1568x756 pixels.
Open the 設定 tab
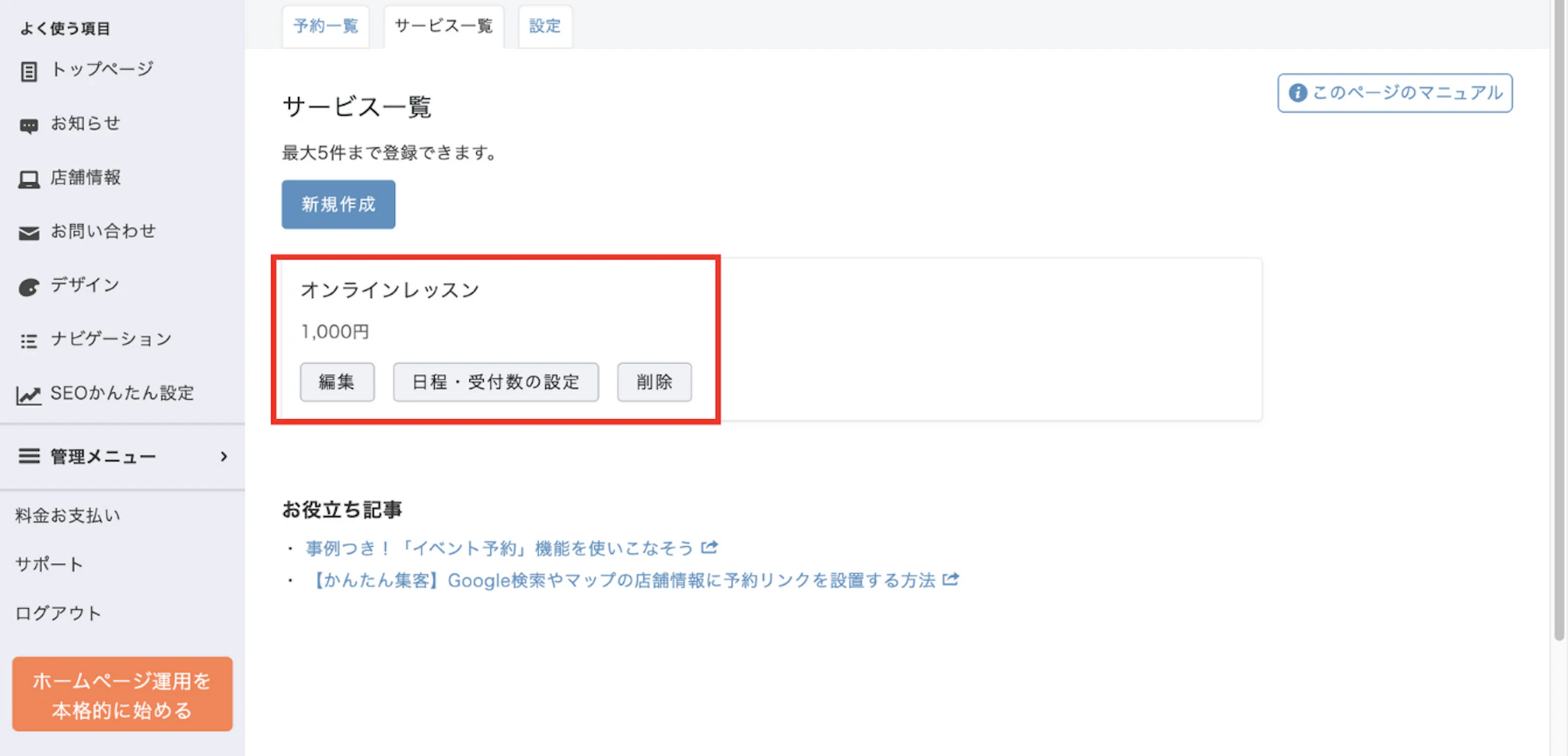[544, 26]
